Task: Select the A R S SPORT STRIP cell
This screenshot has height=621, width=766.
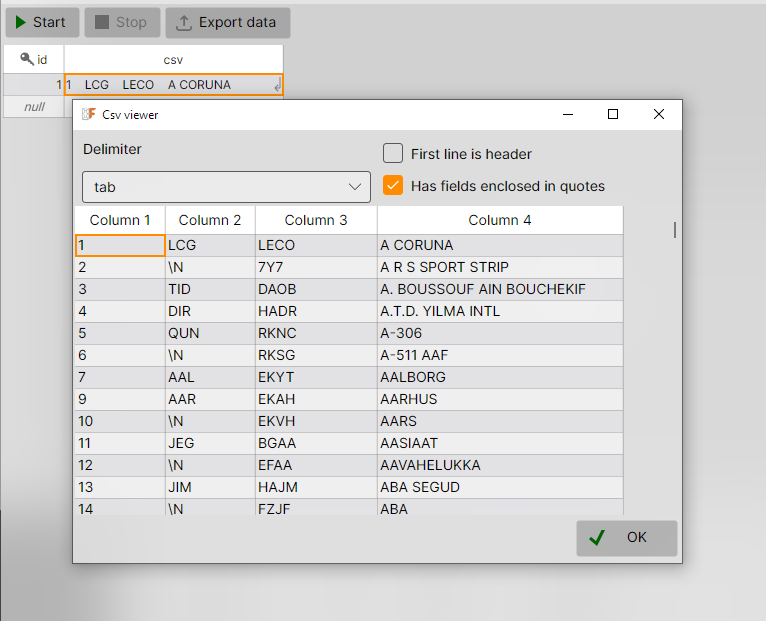Action: pos(500,267)
